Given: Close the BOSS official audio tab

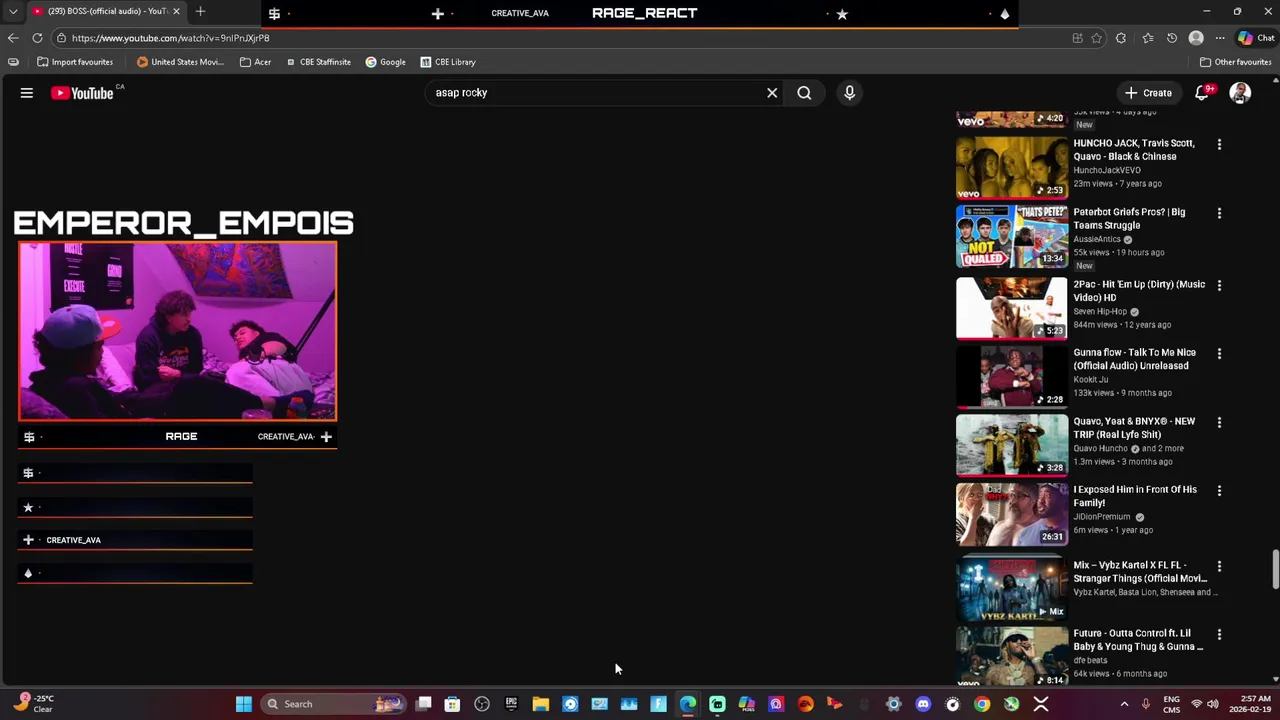Looking at the screenshot, I should tap(177, 11).
